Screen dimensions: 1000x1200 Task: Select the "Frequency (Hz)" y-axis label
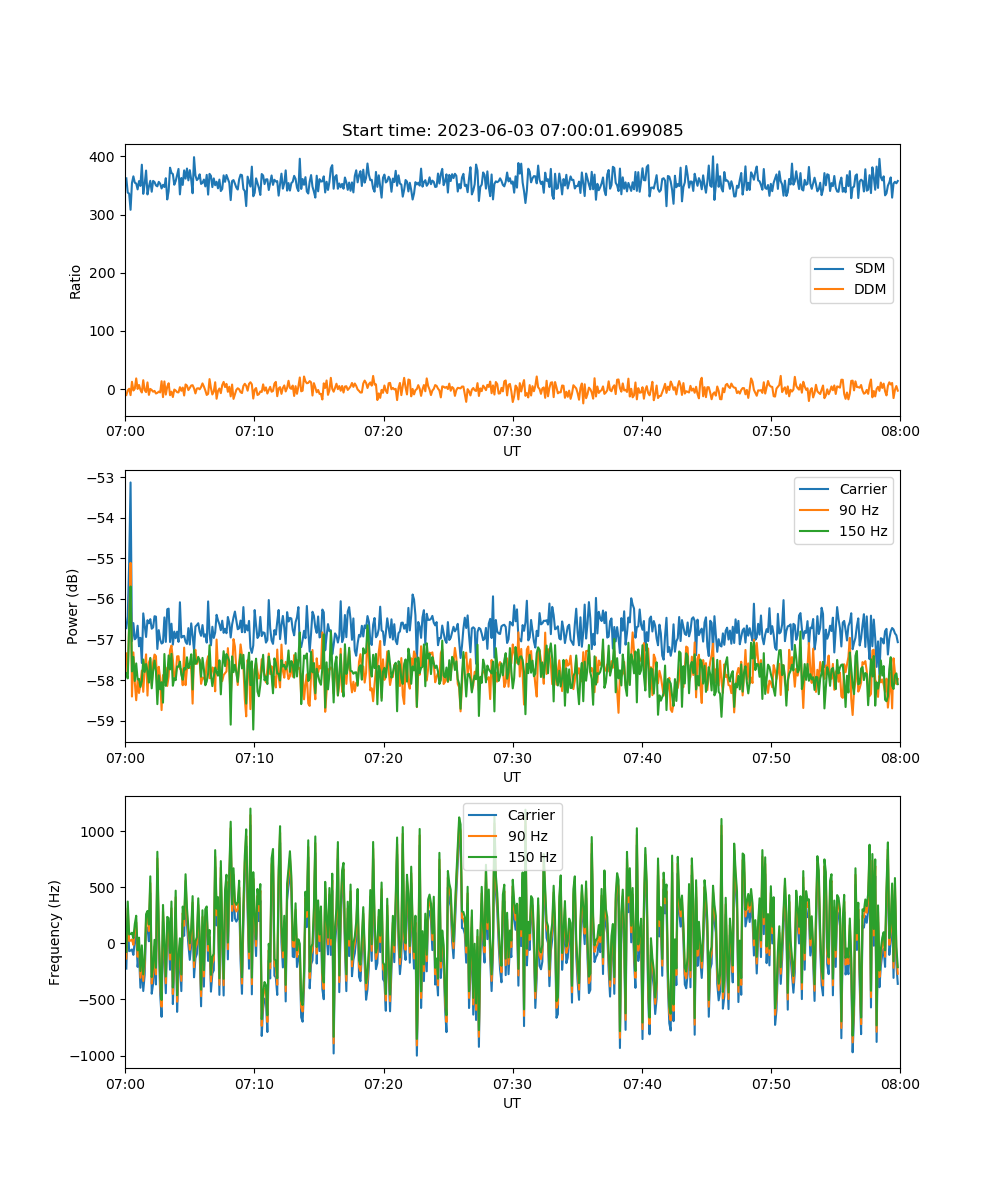55,932
